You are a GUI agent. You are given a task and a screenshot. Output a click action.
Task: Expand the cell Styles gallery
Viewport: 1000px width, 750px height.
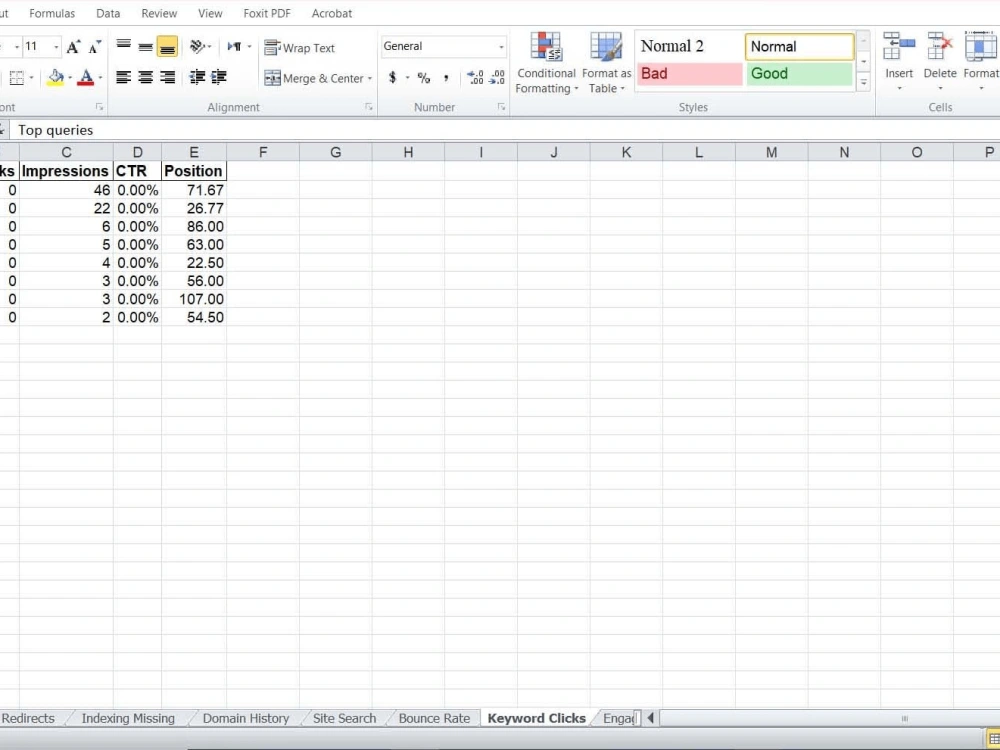point(864,82)
